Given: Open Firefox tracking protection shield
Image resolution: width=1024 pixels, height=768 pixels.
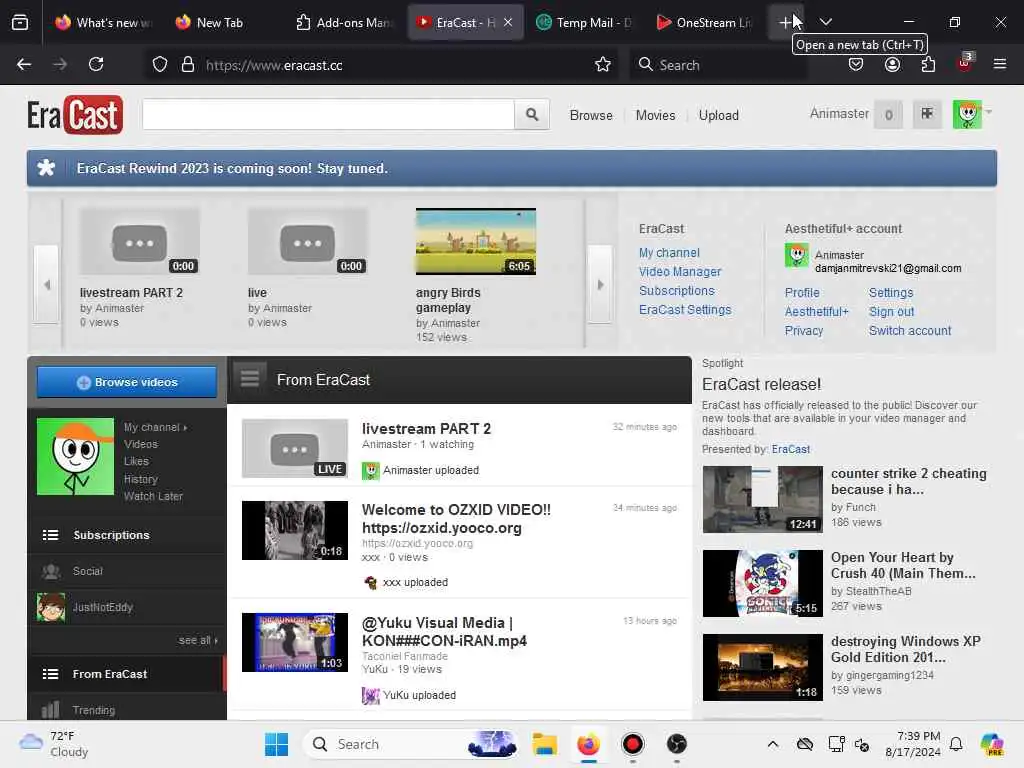Looking at the screenshot, I should (x=160, y=65).
